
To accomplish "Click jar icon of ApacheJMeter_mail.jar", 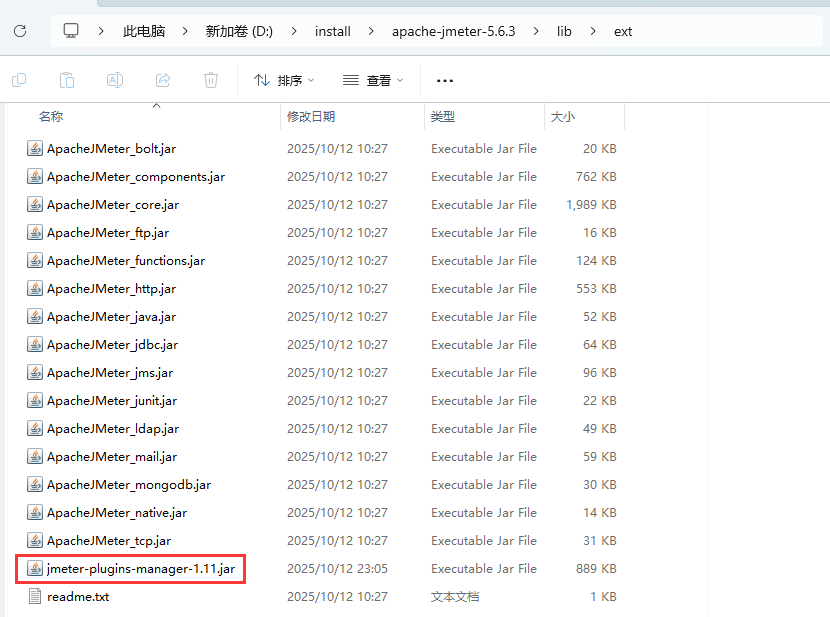I will (35, 457).
